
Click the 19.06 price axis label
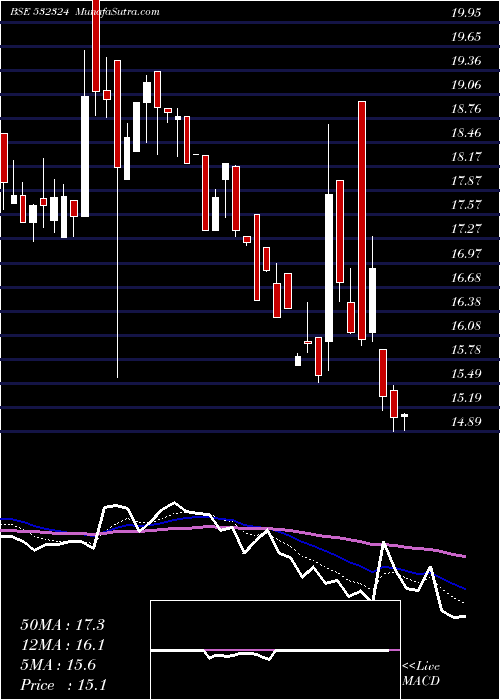[466, 85]
